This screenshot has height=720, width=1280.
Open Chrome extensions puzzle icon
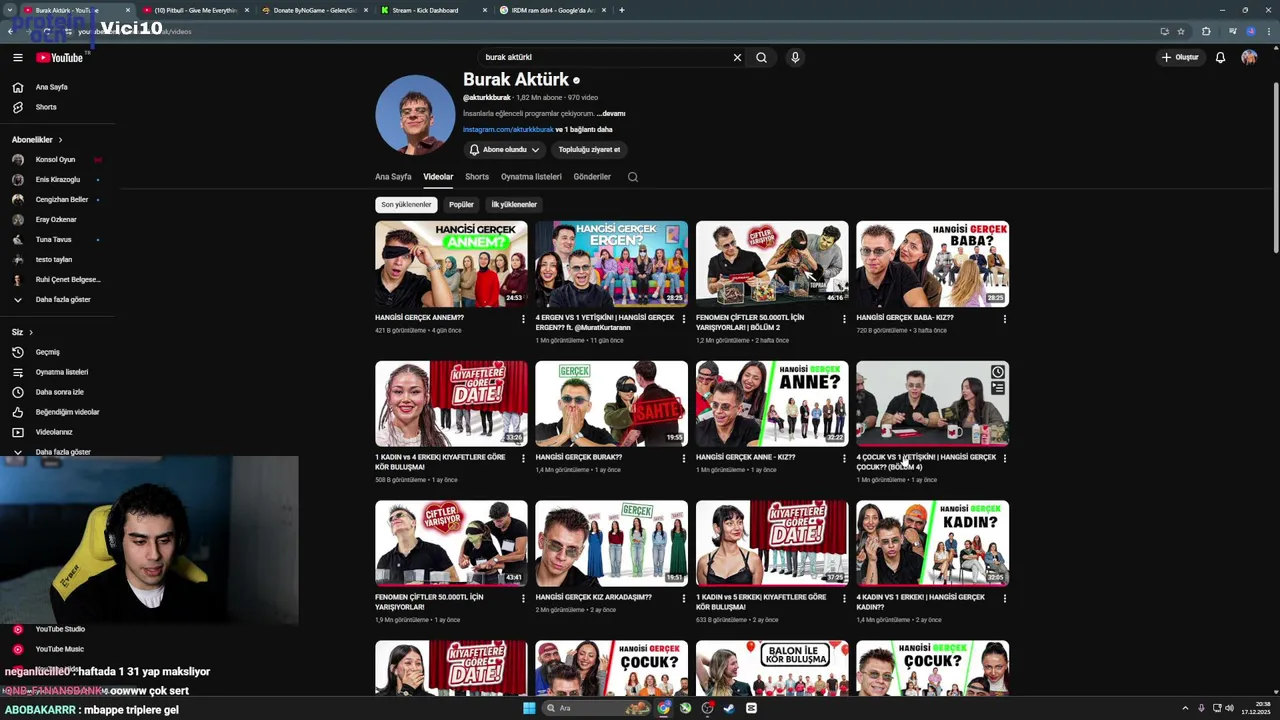[x=1206, y=31]
